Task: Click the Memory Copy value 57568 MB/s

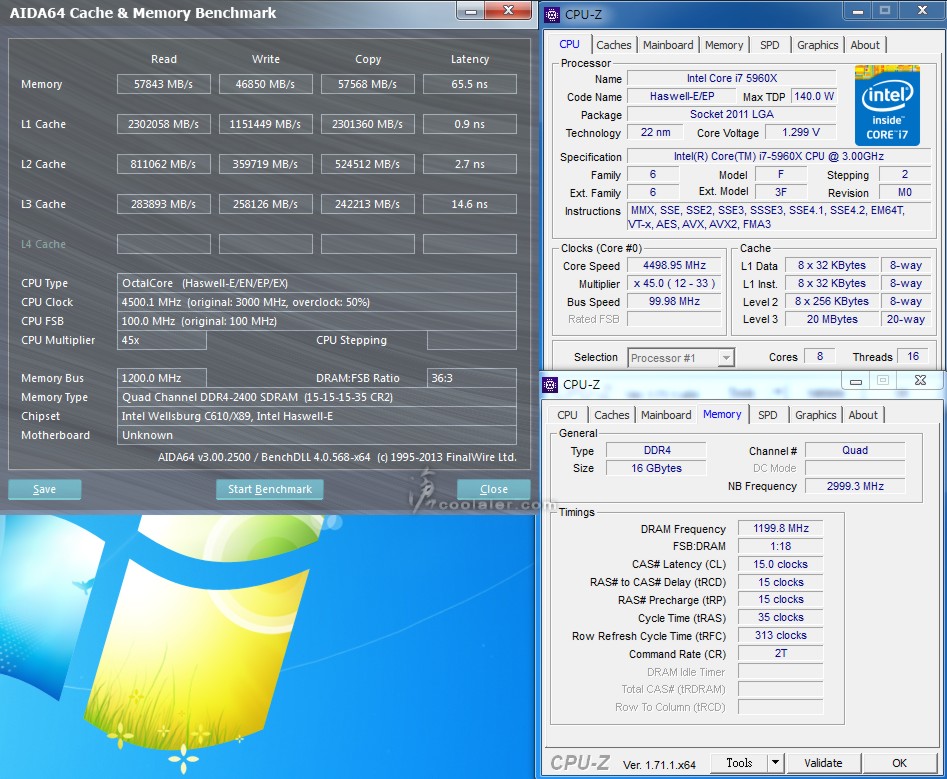Action: pos(368,84)
